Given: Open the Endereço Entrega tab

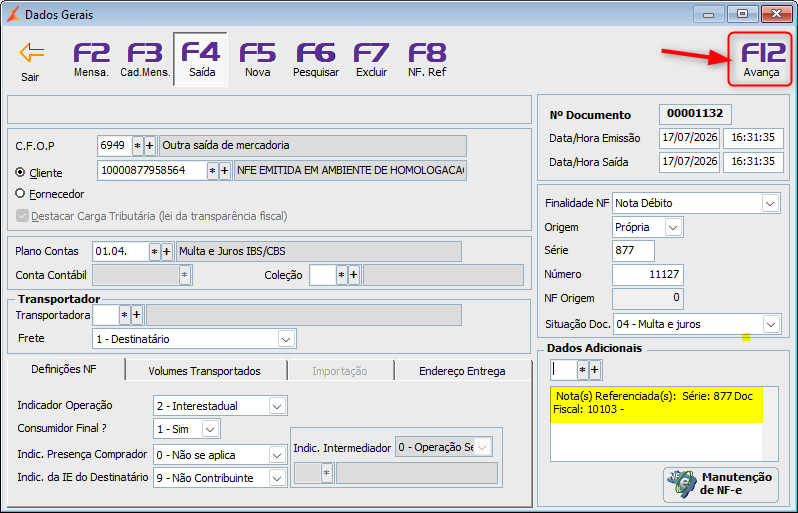Looking at the screenshot, I should click(462, 371).
